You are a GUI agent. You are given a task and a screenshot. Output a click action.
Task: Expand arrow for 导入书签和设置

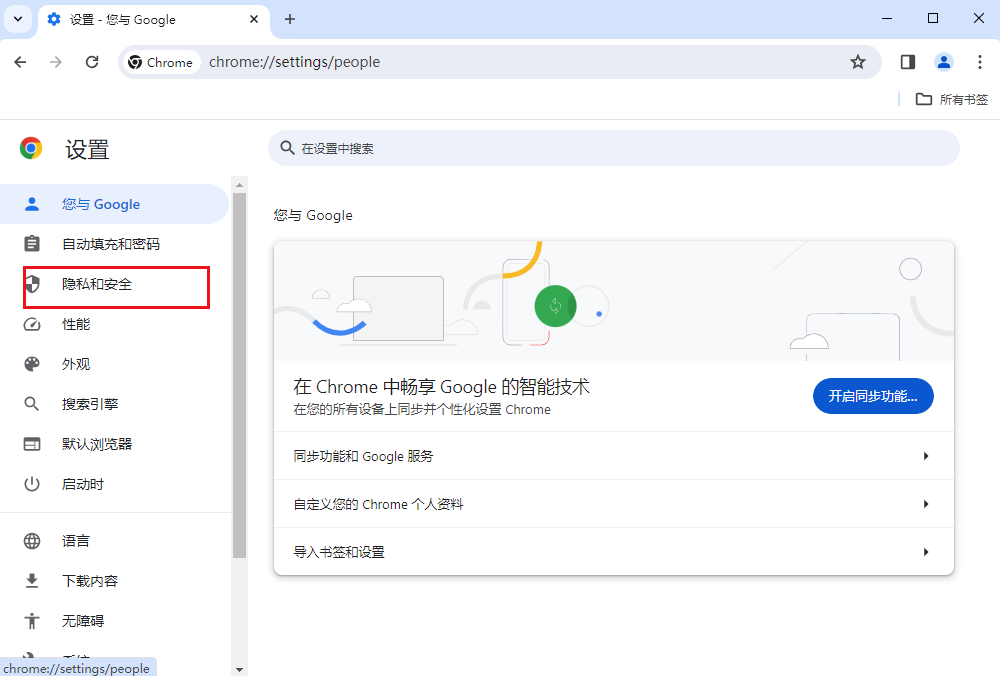tap(925, 552)
